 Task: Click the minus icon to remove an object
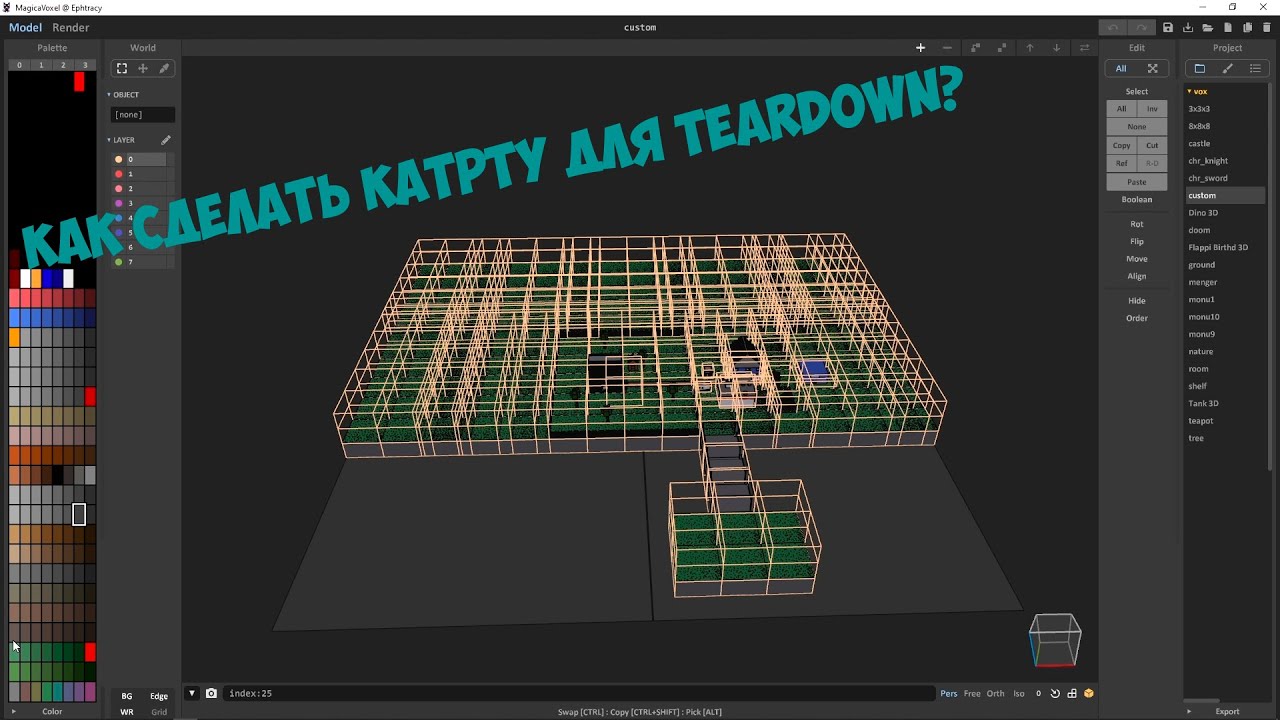pos(948,48)
